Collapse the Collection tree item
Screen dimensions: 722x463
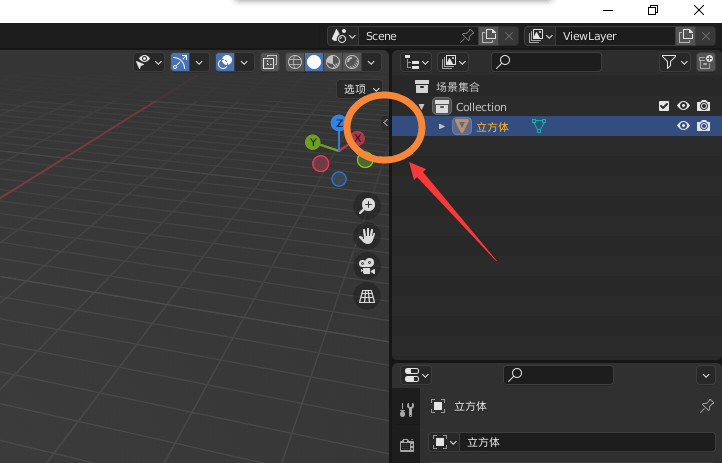[x=421, y=107]
